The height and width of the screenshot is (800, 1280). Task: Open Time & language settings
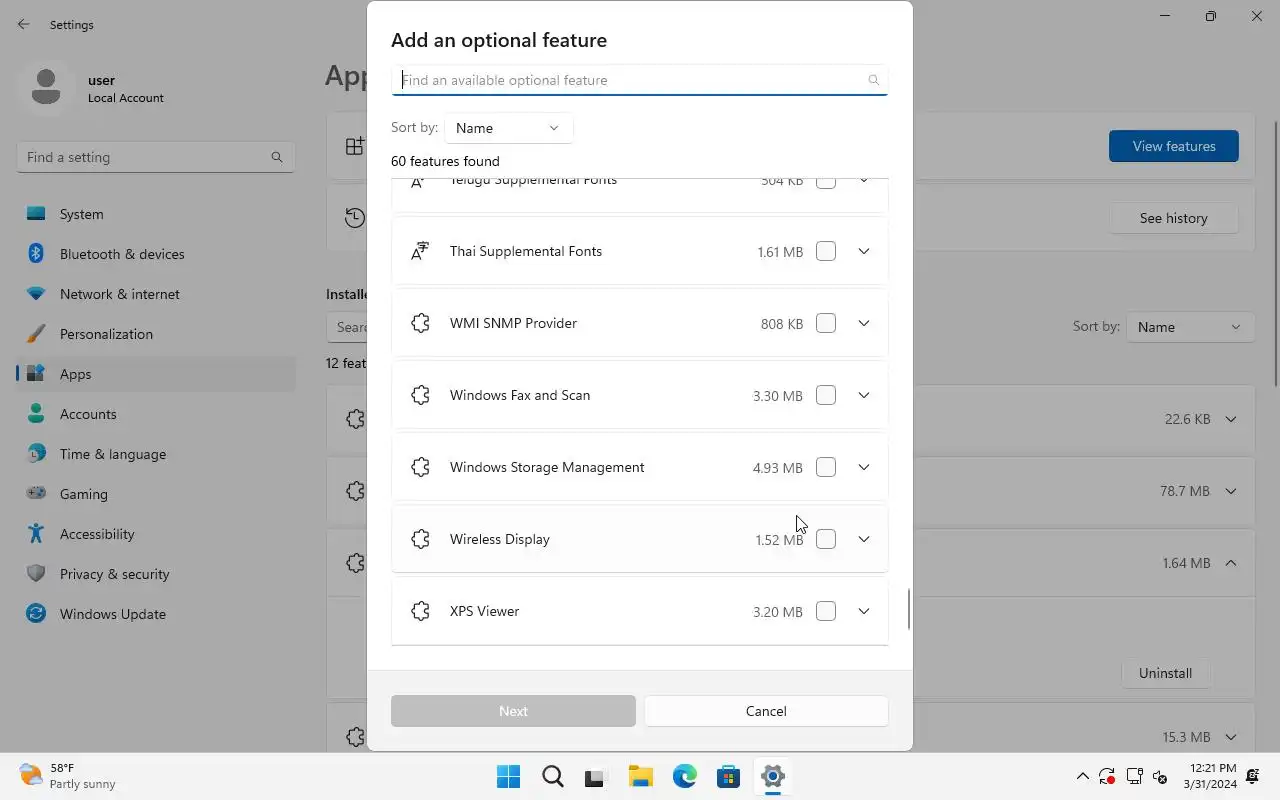coord(156,454)
